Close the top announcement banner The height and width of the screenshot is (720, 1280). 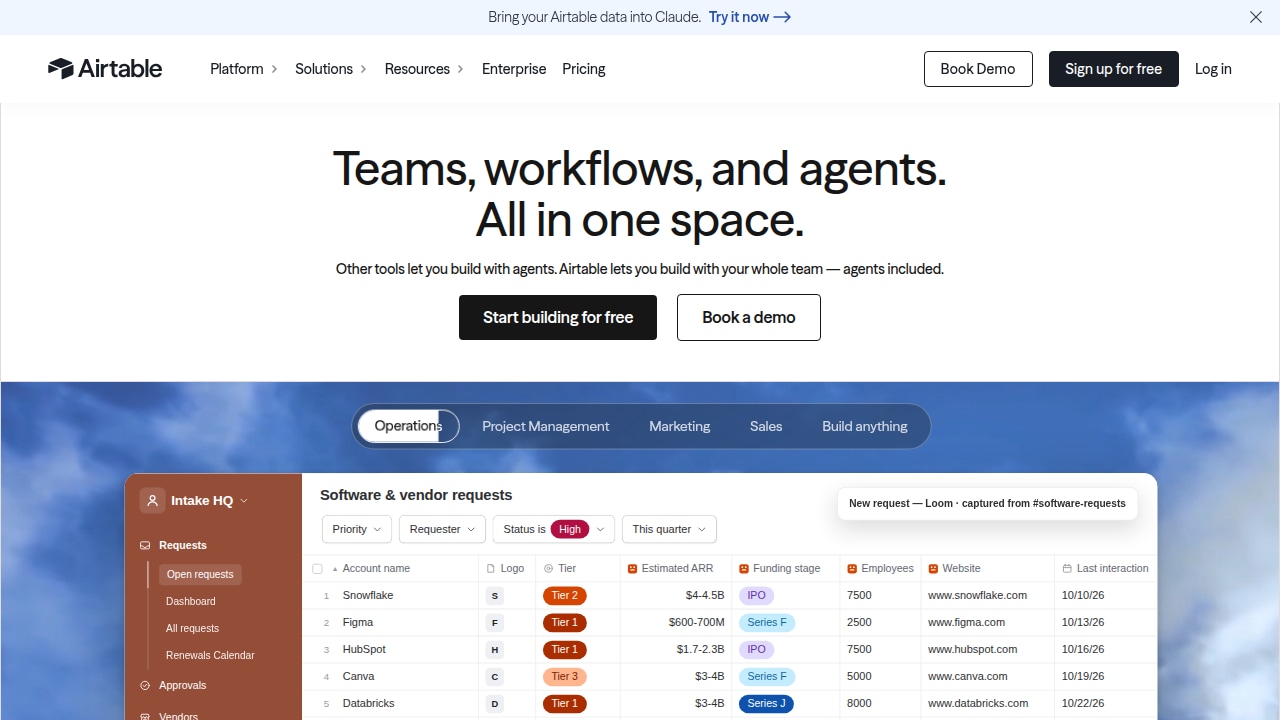[x=1256, y=17]
